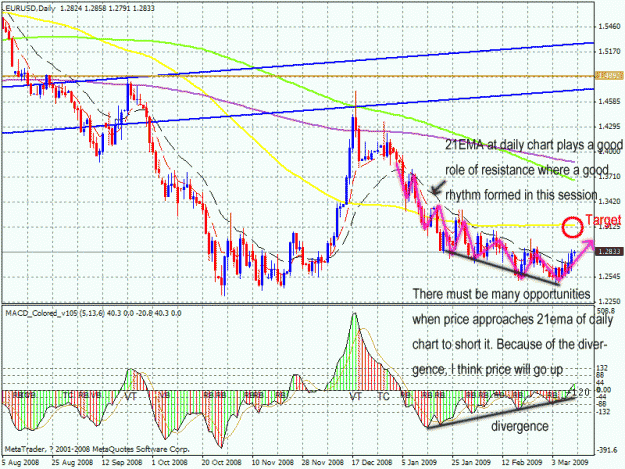Image resolution: width=625 pixels, height=469 pixels.
Task: Click the 1.3420 price axis label
Action: [609, 201]
